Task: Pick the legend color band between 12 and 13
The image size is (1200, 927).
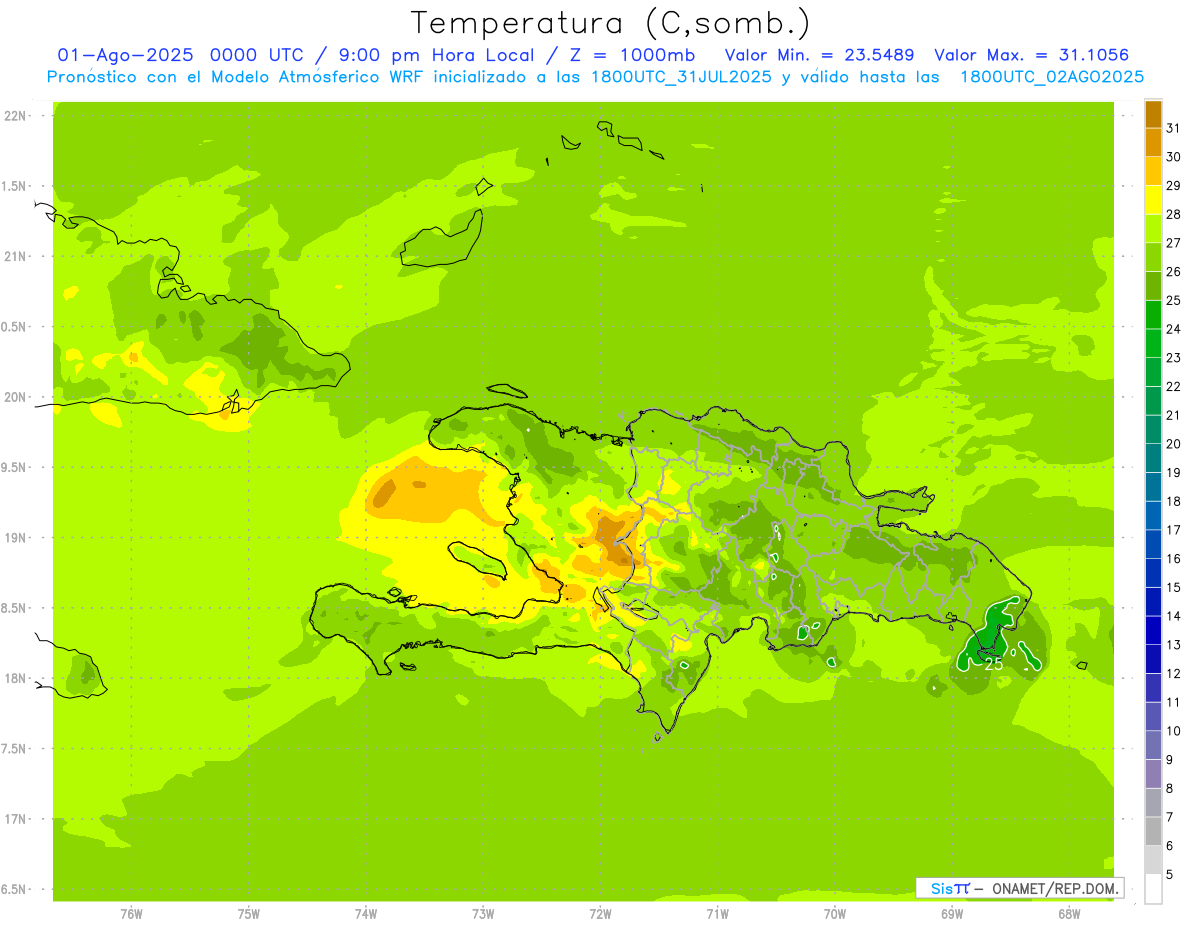Action: [x=1153, y=659]
